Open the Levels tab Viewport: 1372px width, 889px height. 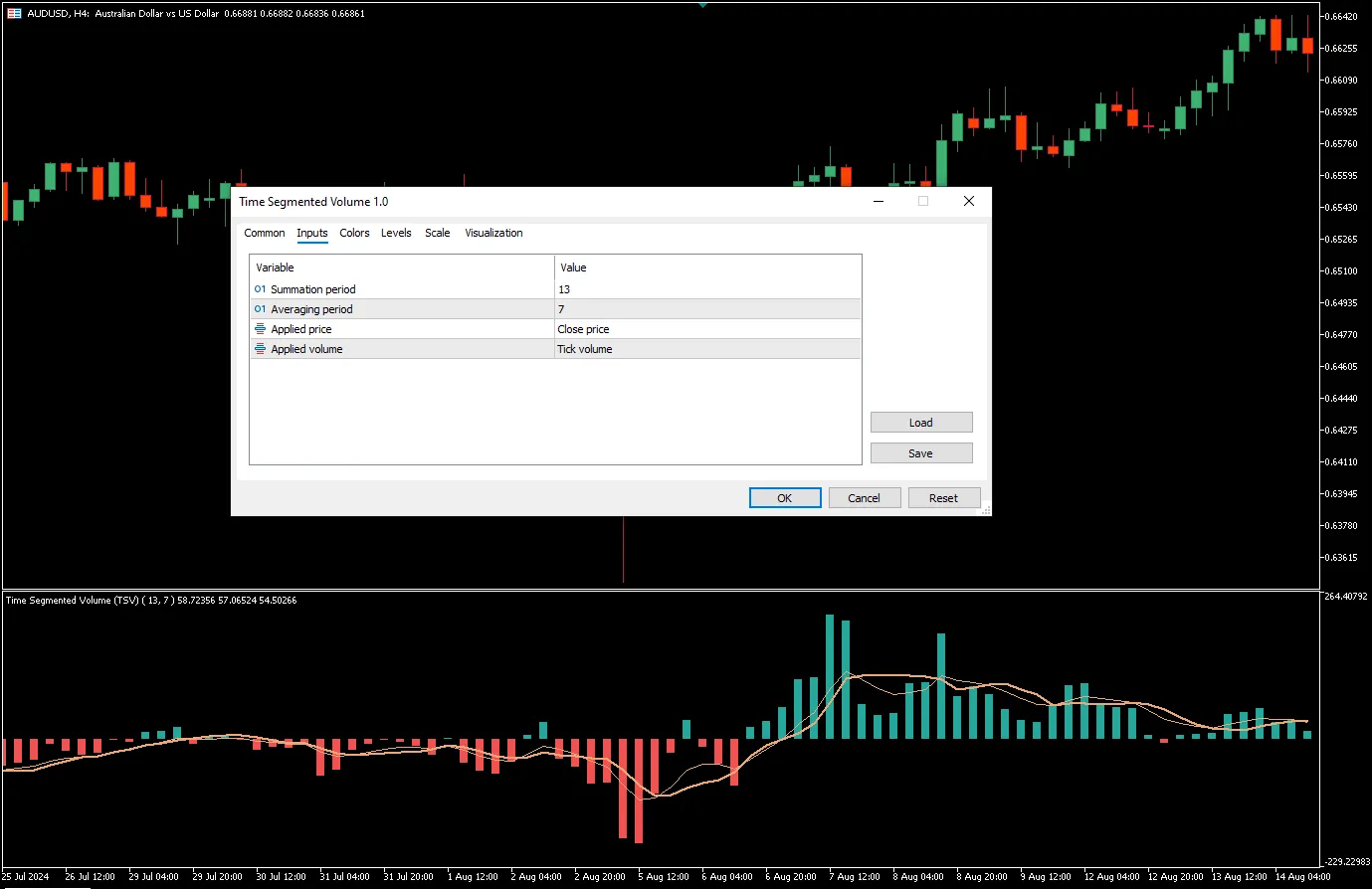(x=396, y=233)
